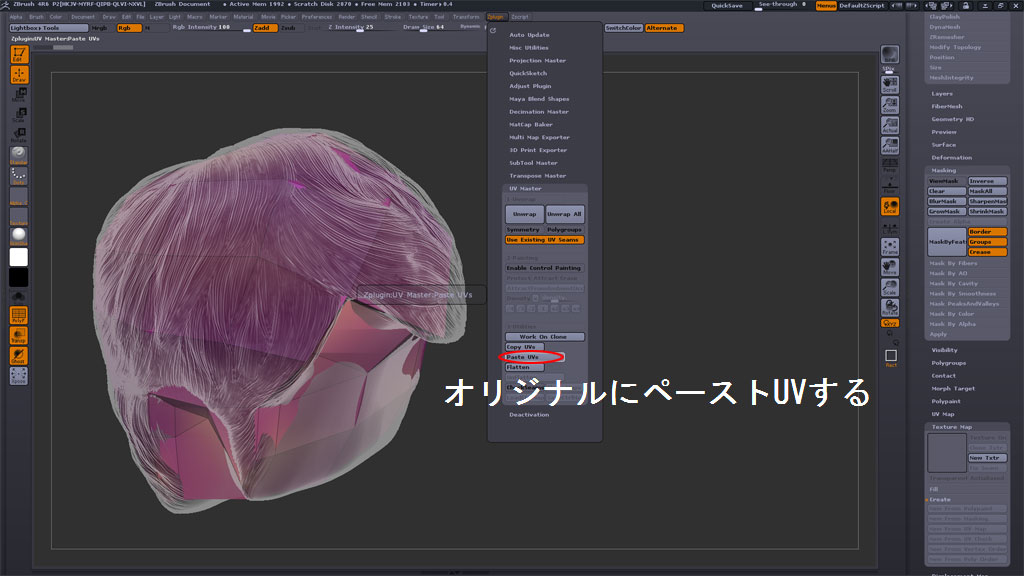This screenshot has width=1024, height=576.
Task: Click MaskByFeature button
Action: point(947,242)
